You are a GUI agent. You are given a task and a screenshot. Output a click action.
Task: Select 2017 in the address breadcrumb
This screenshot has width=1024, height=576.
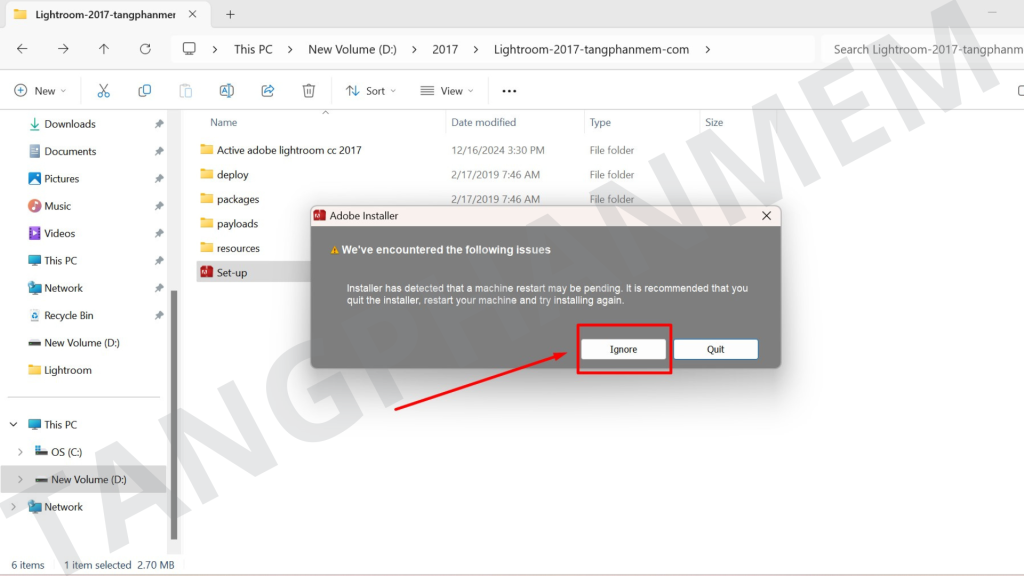[x=445, y=49]
